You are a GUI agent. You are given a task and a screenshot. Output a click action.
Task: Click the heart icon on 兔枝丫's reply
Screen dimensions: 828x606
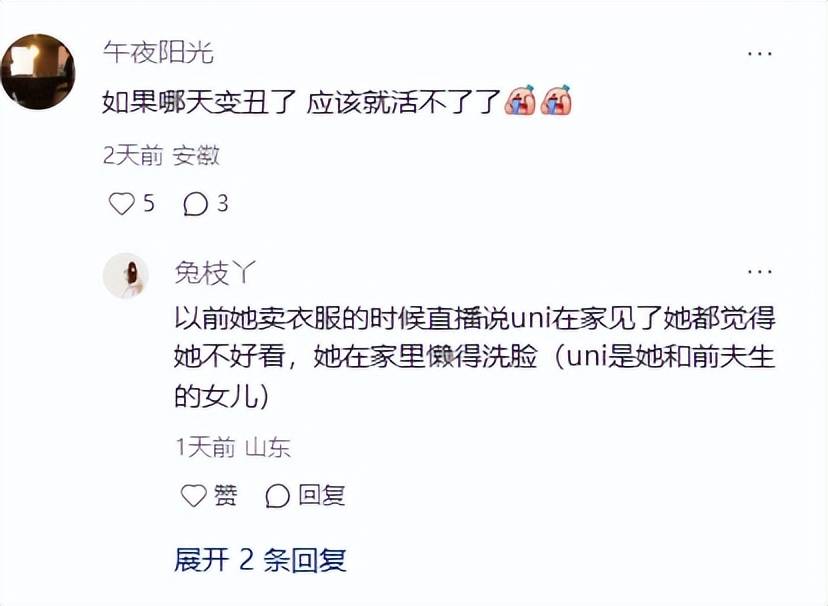tap(194, 495)
